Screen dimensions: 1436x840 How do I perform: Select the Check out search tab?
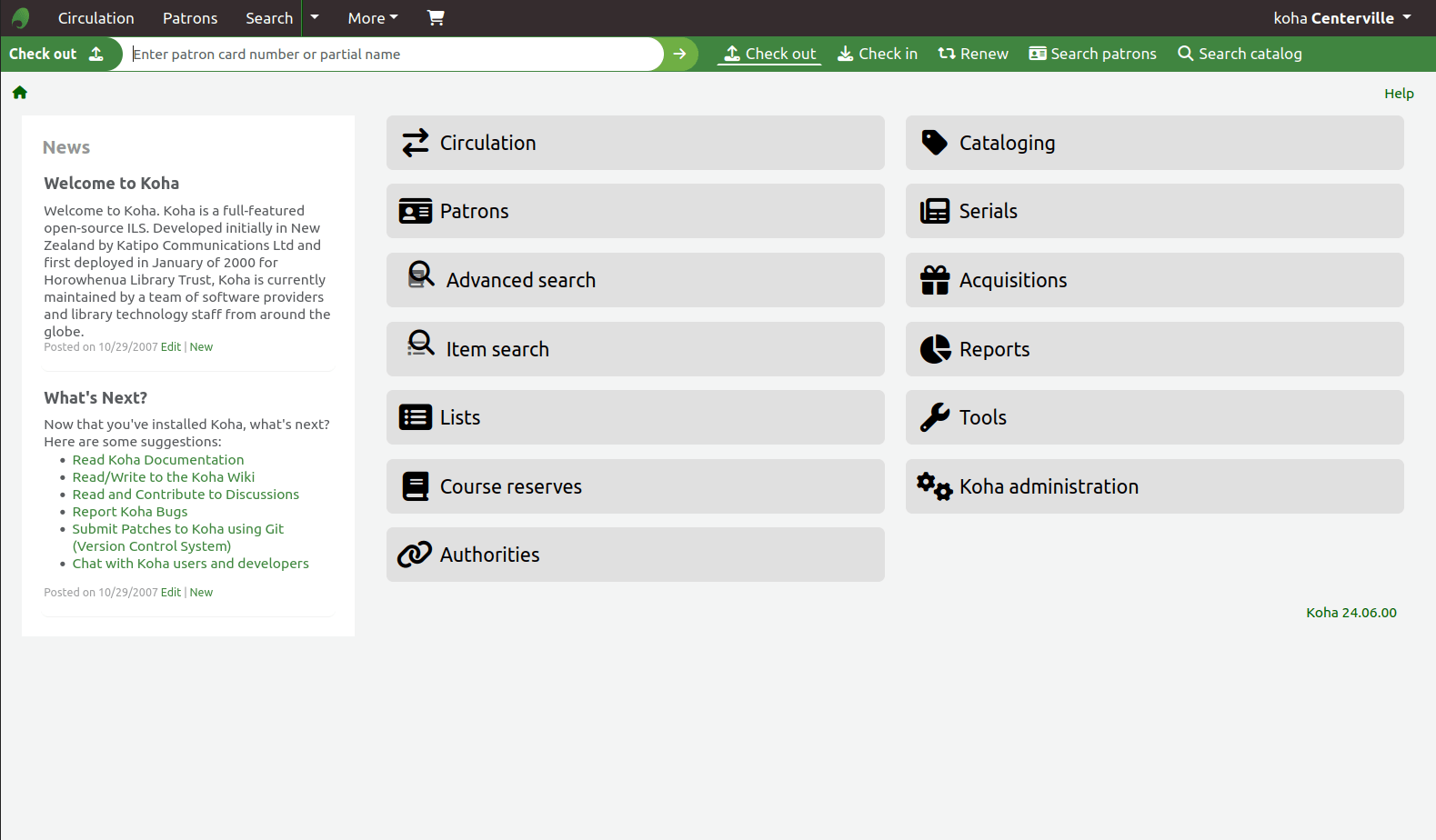point(769,54)
